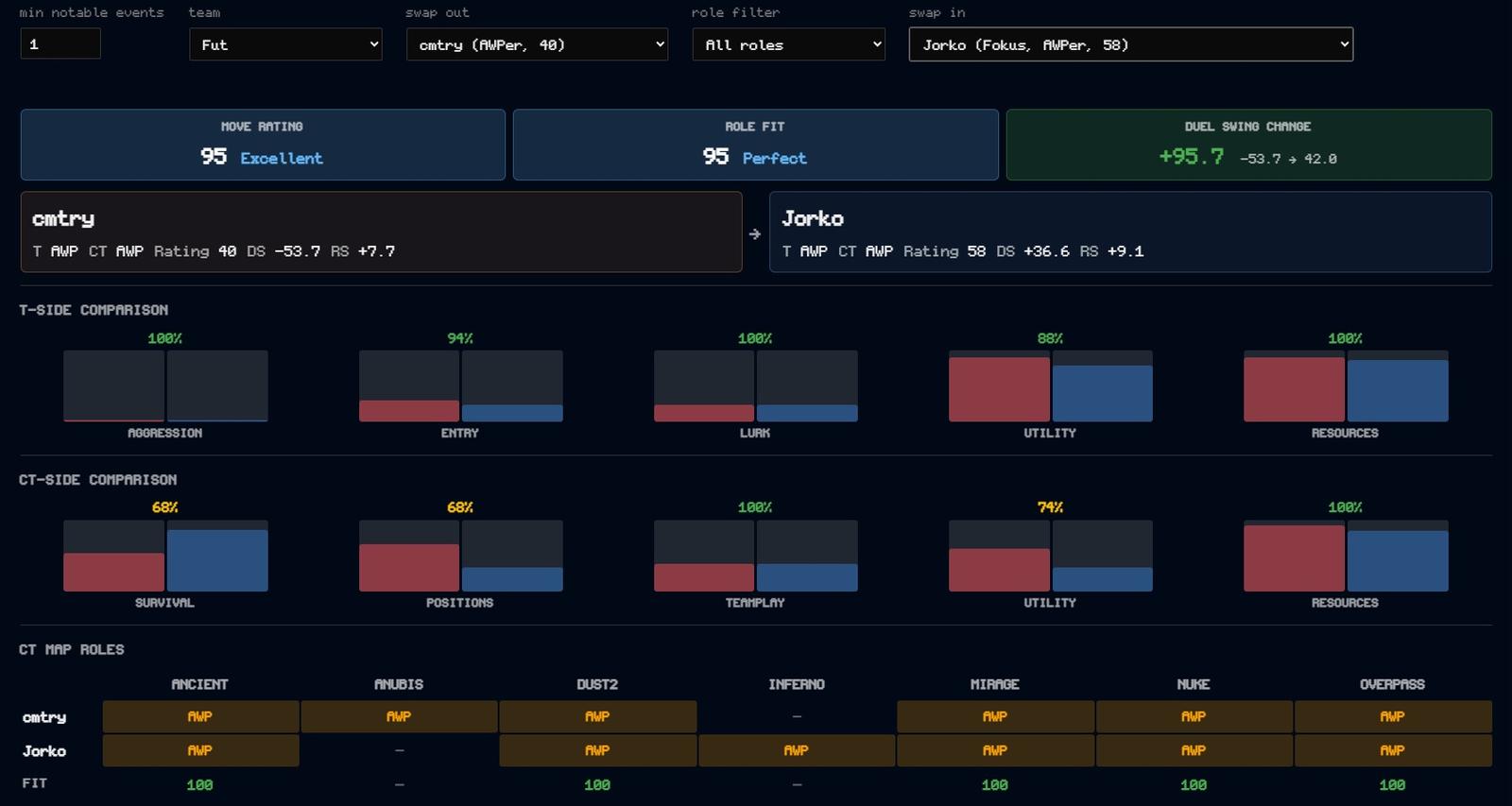Image resolution: width=1512 pixels, height=806 pixels.
Task: Open swap out dropdown with cmtry
Action: point(537,44)
